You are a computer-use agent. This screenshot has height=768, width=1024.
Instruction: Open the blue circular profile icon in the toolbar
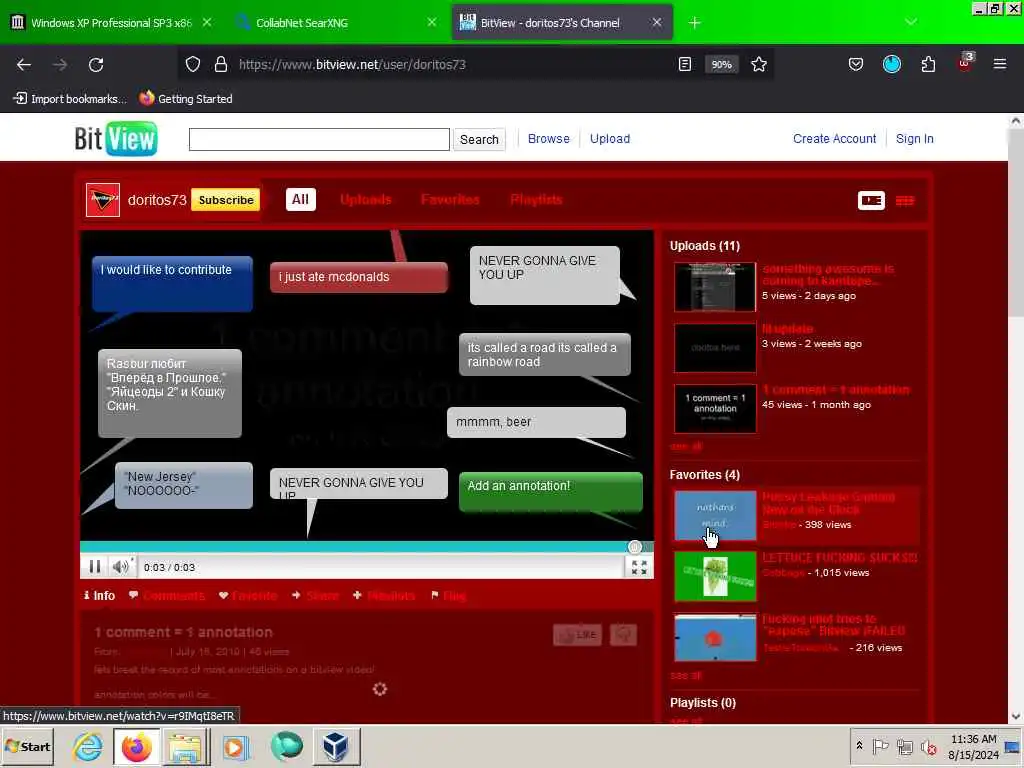tap(891, 64)
